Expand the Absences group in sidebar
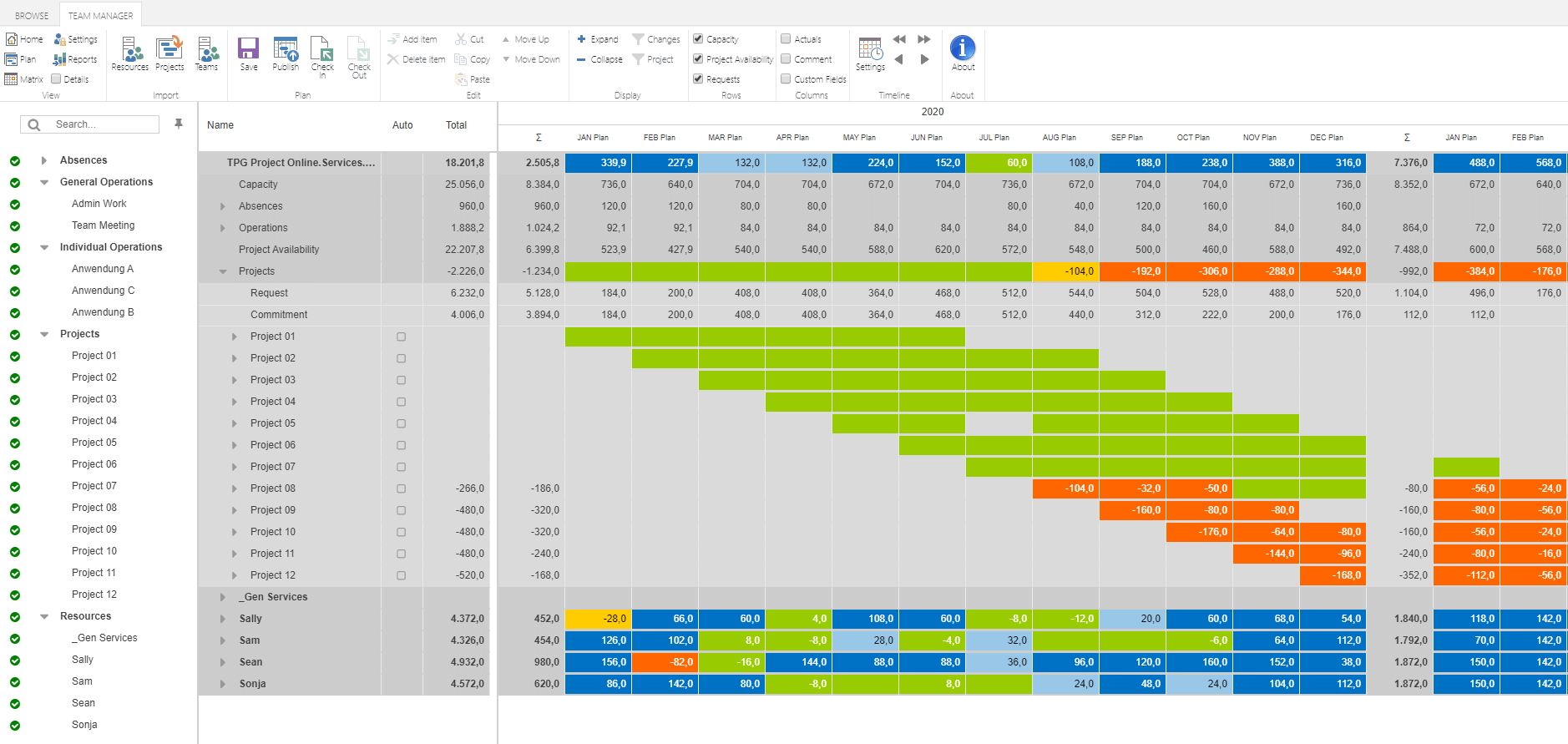 (x=44, y=160)
